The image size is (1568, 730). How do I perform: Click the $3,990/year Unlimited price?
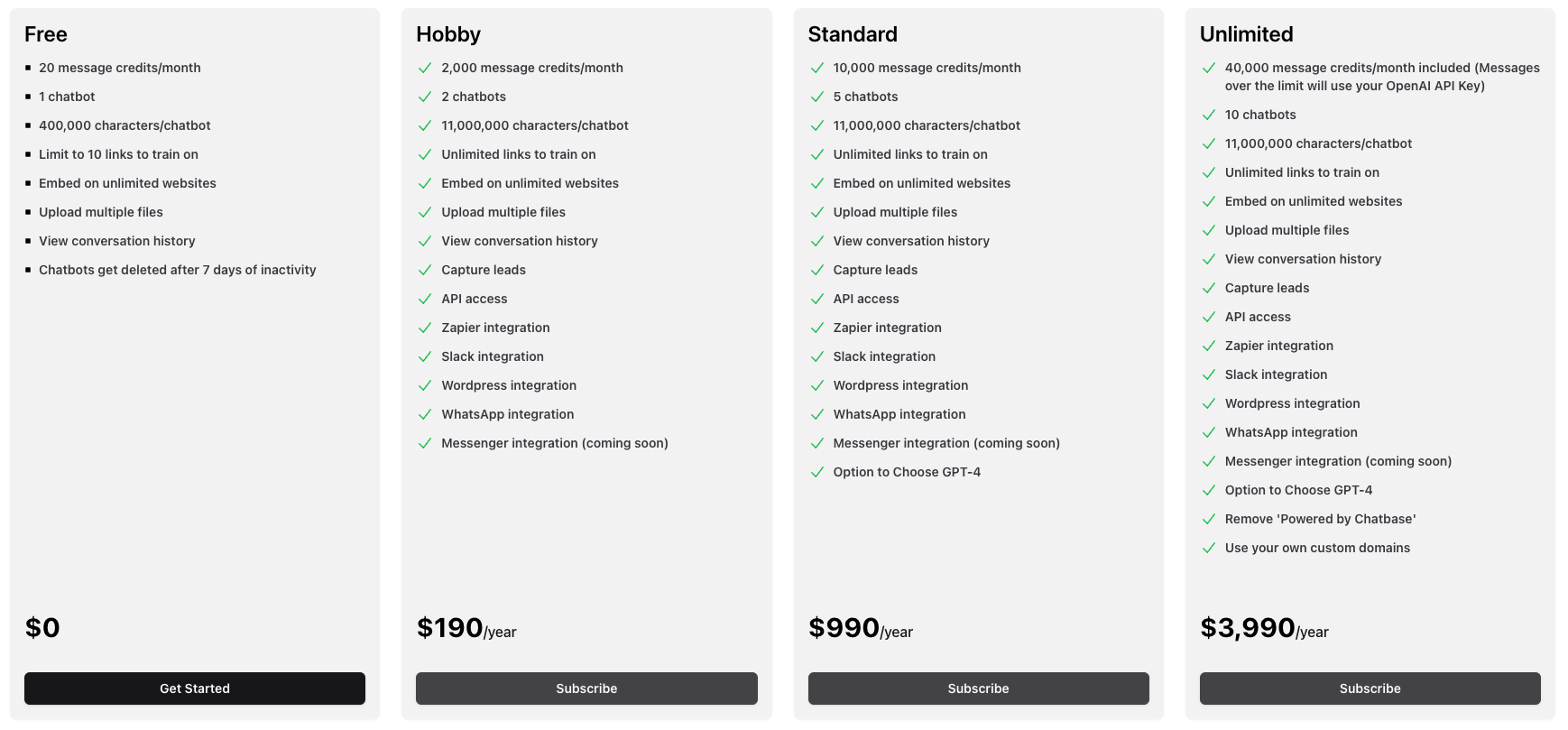1263,628
